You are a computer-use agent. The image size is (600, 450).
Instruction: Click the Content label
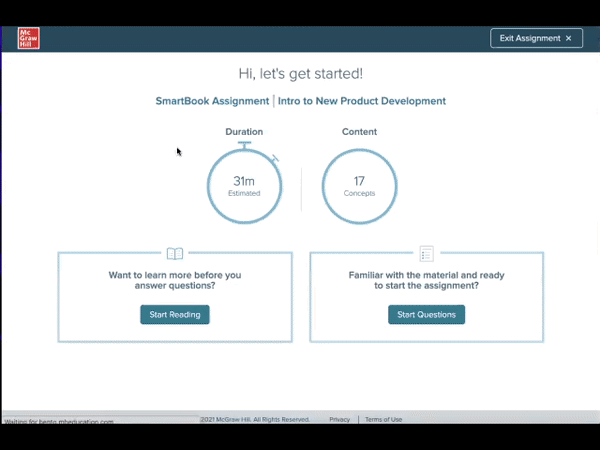click(x=359, y=131)
